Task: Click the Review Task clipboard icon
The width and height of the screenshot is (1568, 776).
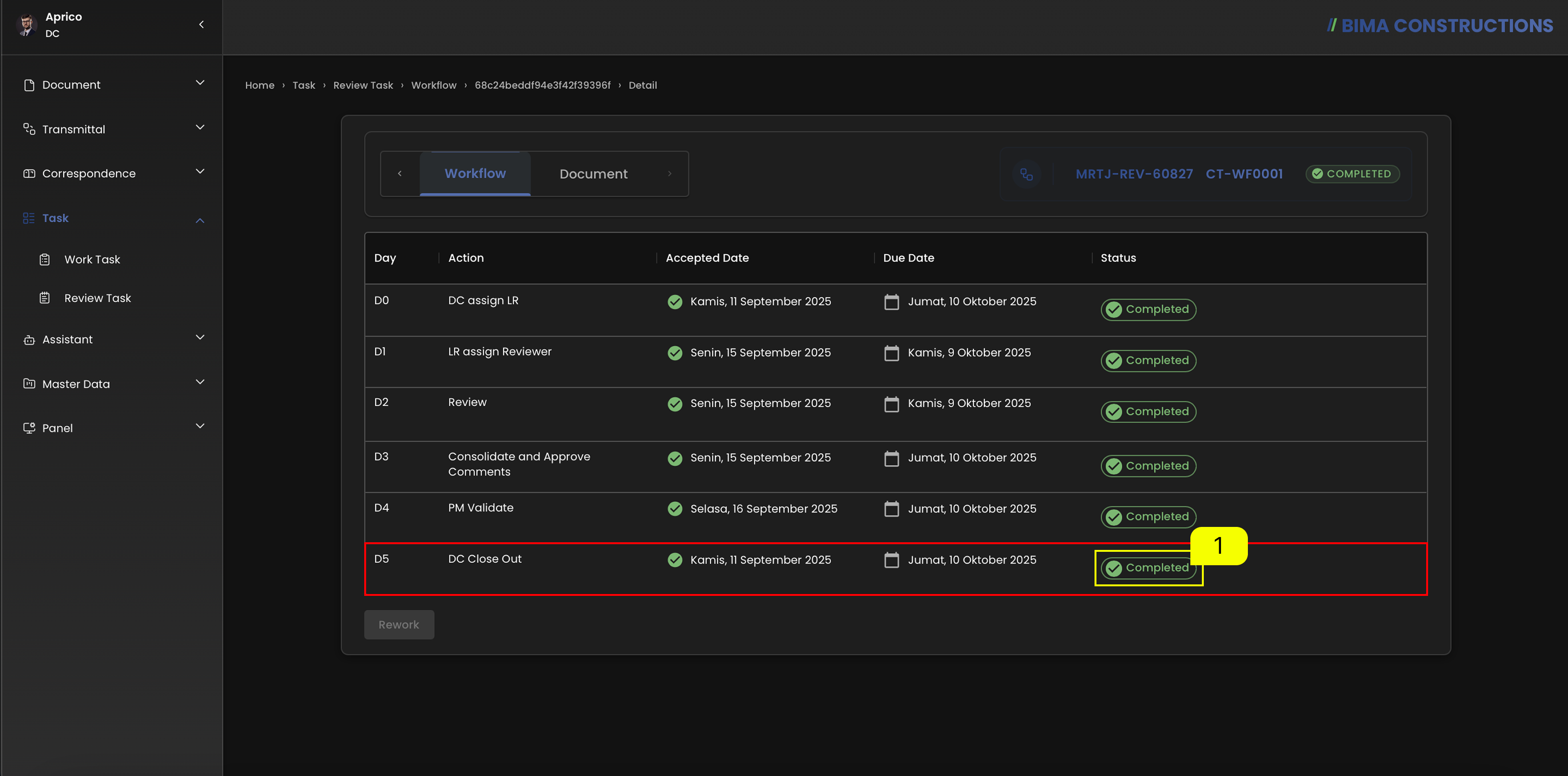Action: (45, 298)
